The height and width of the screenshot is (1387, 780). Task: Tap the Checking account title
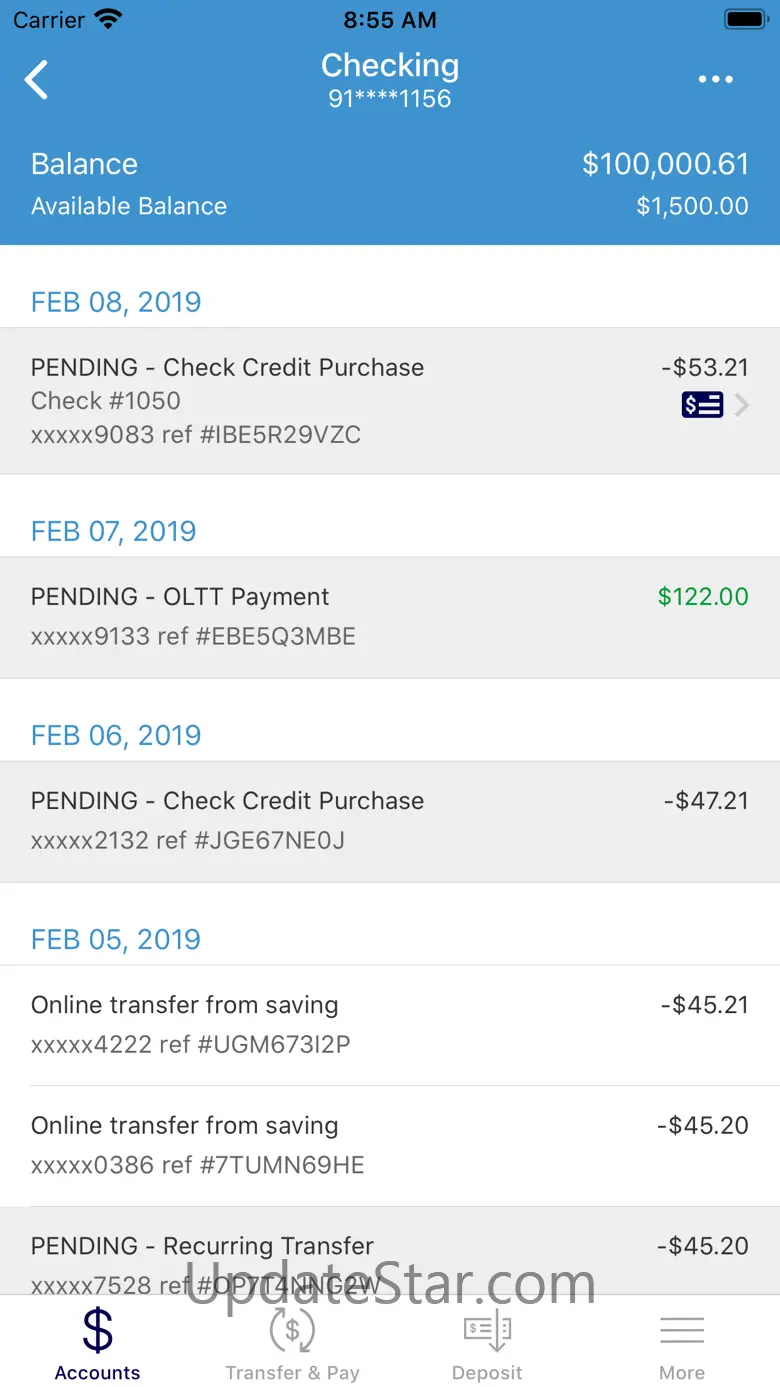pos(390,66)
